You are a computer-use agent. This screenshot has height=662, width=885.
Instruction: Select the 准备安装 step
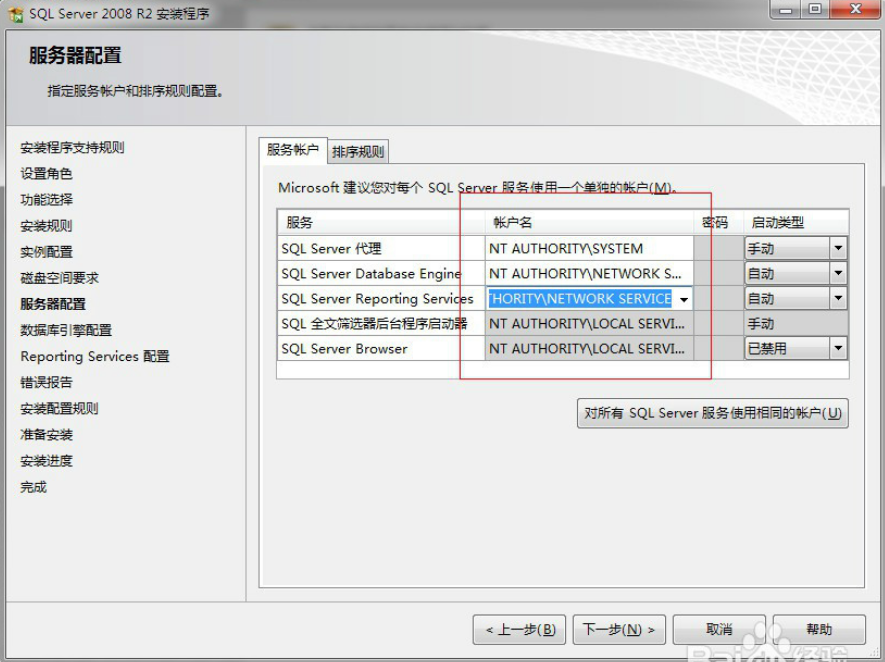tap(46, 435)
